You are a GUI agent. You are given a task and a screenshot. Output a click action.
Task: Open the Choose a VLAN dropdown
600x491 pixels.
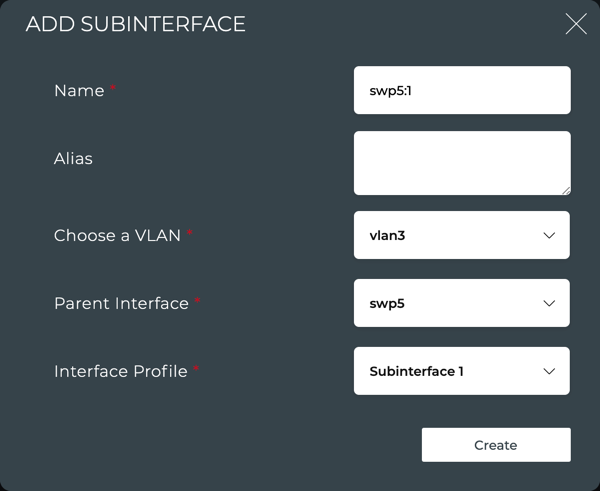[461, 235]
